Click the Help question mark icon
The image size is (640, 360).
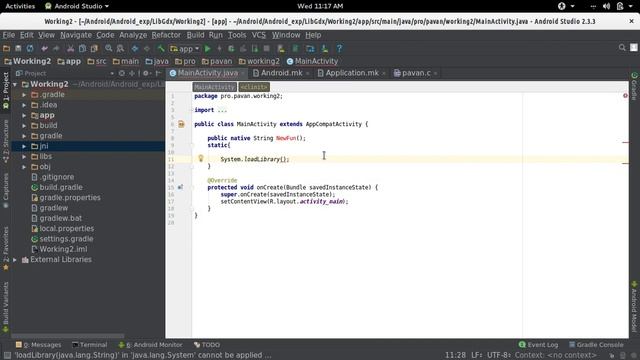339,49
